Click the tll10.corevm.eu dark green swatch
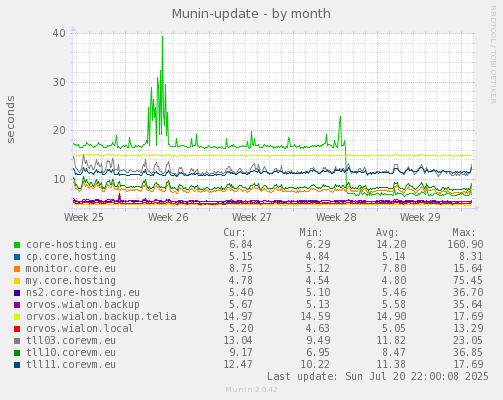 point(17,353)
